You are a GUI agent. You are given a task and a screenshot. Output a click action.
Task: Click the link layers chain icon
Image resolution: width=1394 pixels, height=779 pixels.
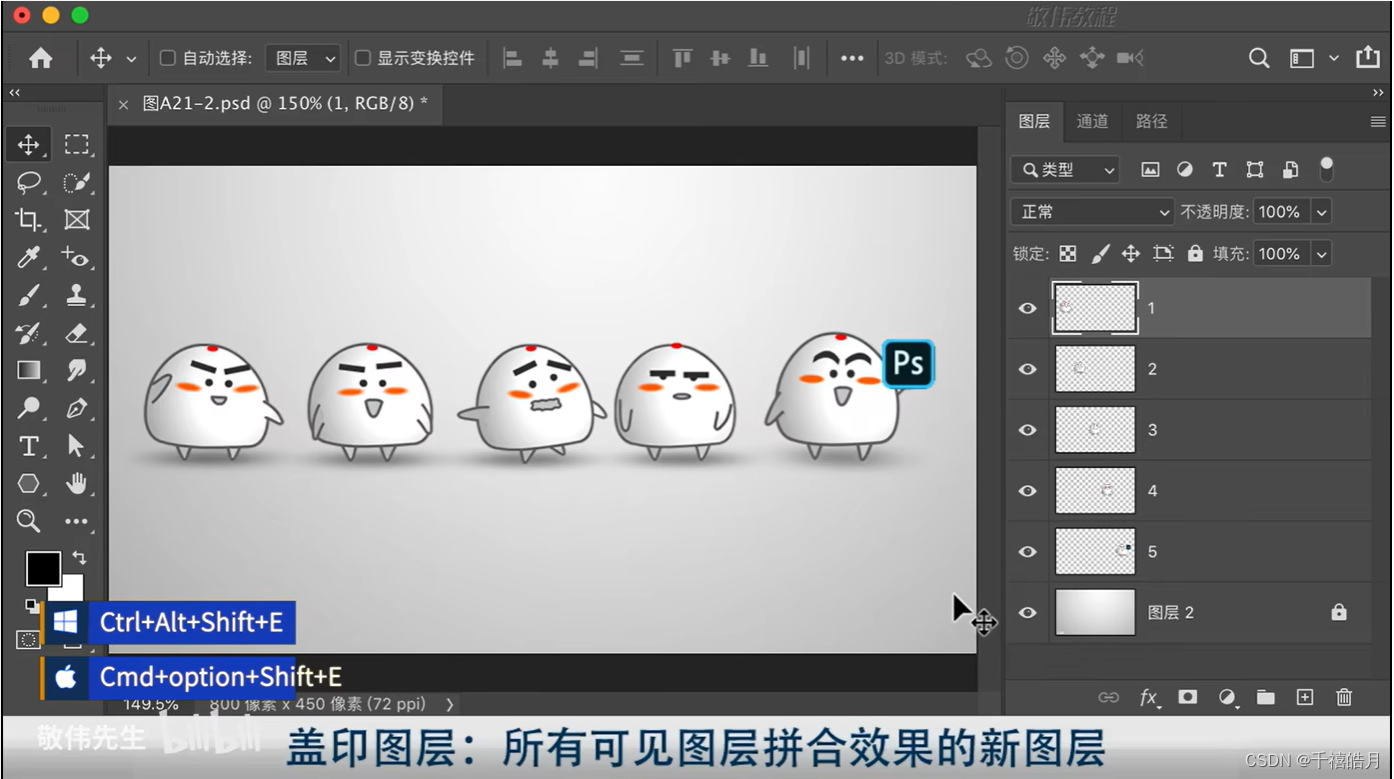(1108, 697)
